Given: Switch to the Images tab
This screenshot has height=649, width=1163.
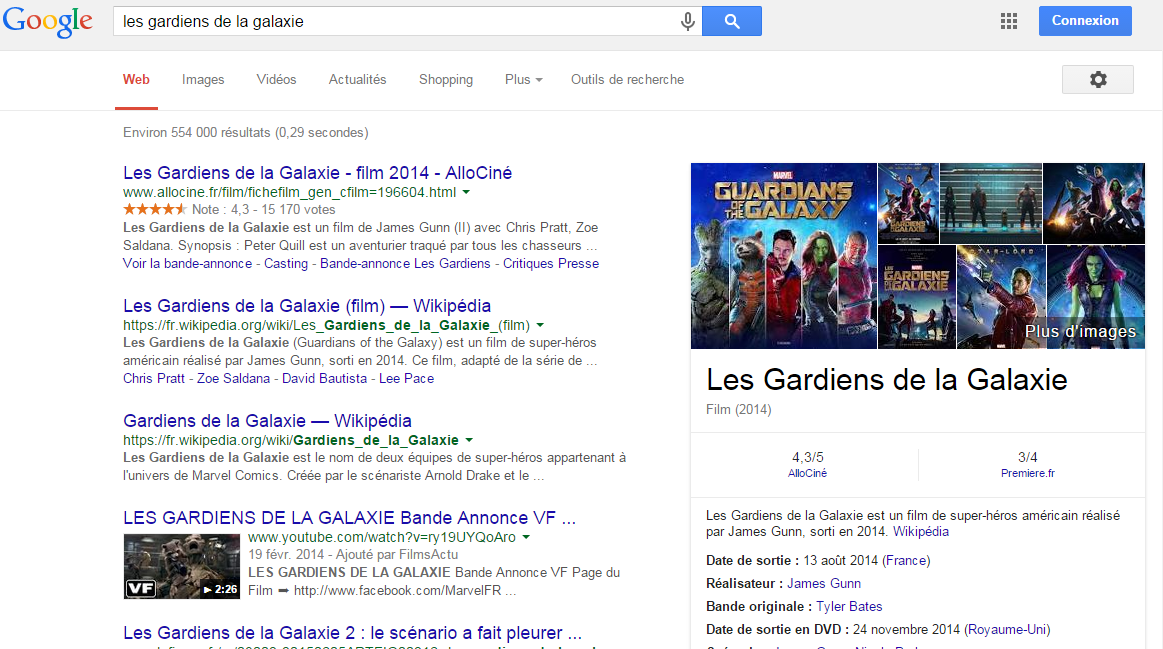Looking at the screenshot, I should pos(203,79).
